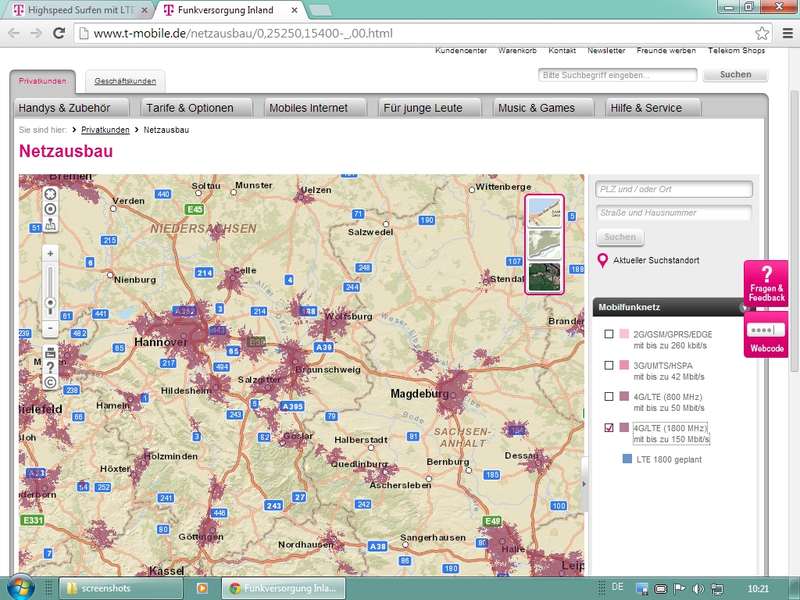The width and height of the screenshot is (800, 600).
Task: Open the map help question mark icon
Action: pos(50,367)
